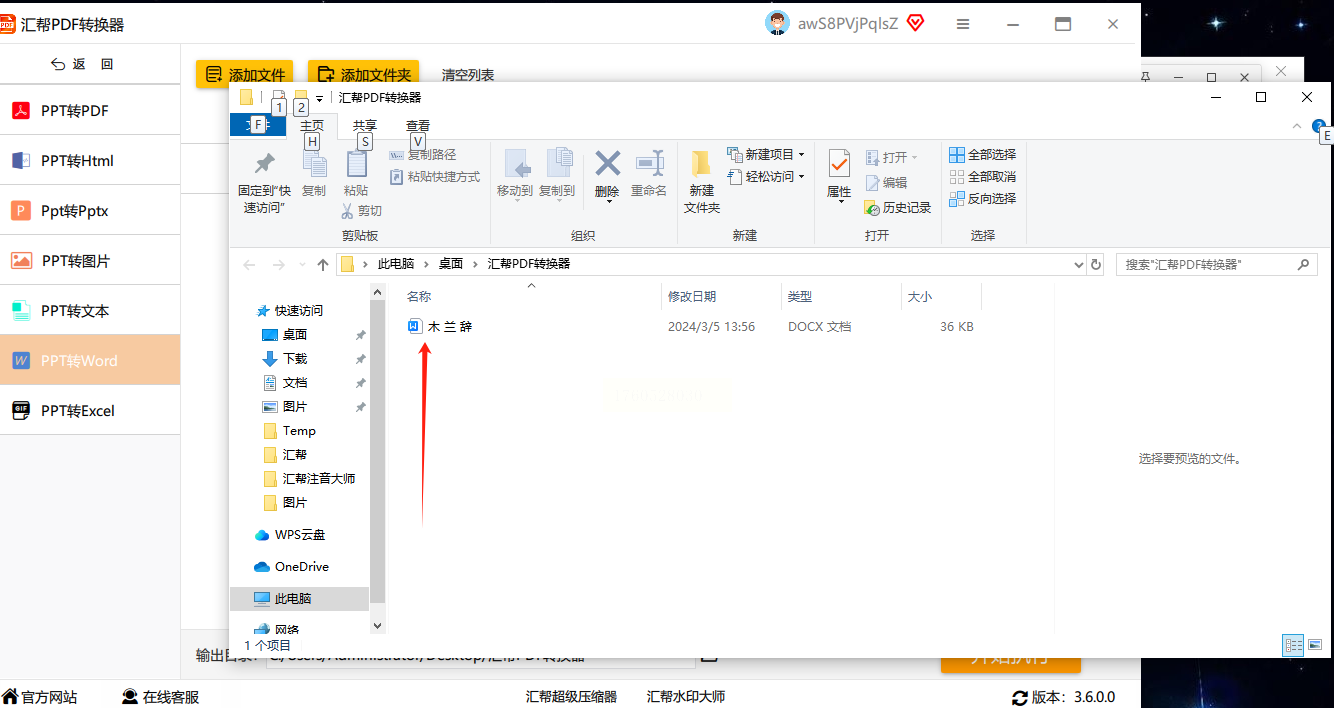Open 汇帮注音大师 folder in navigation pane

coord(318,479)
